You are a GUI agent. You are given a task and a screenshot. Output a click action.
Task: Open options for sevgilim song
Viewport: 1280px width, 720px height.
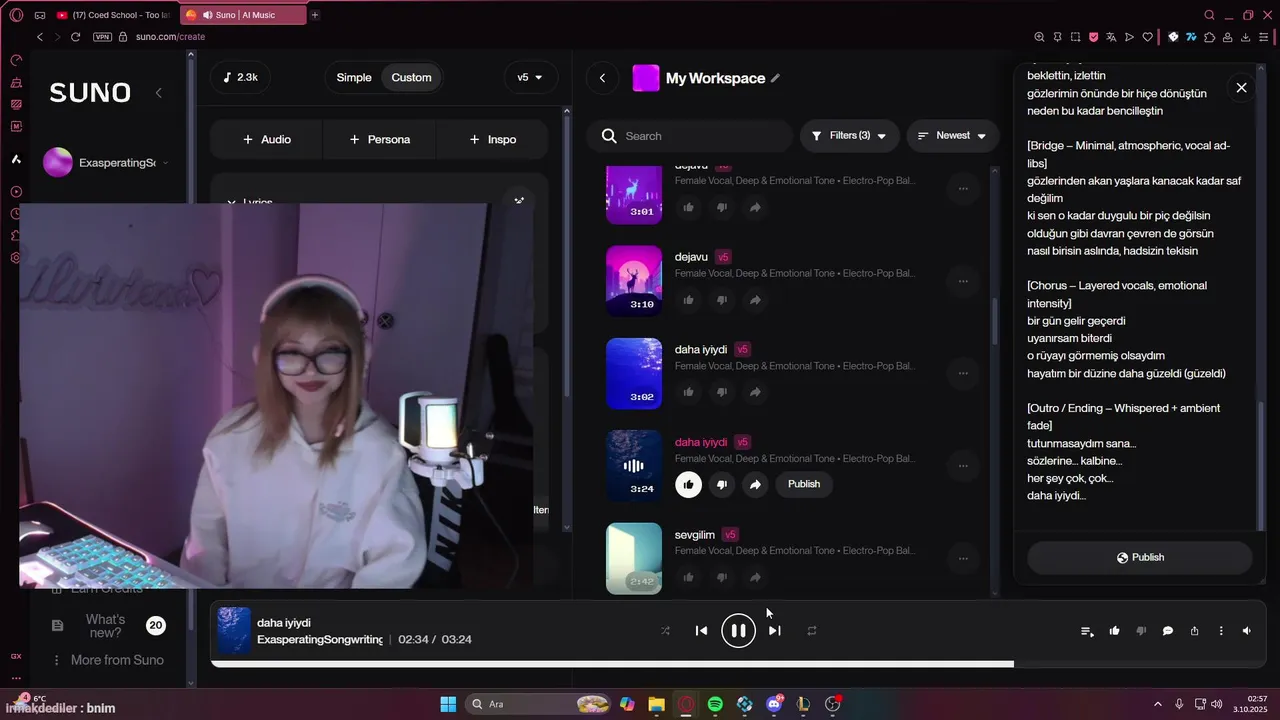[963, 558]
